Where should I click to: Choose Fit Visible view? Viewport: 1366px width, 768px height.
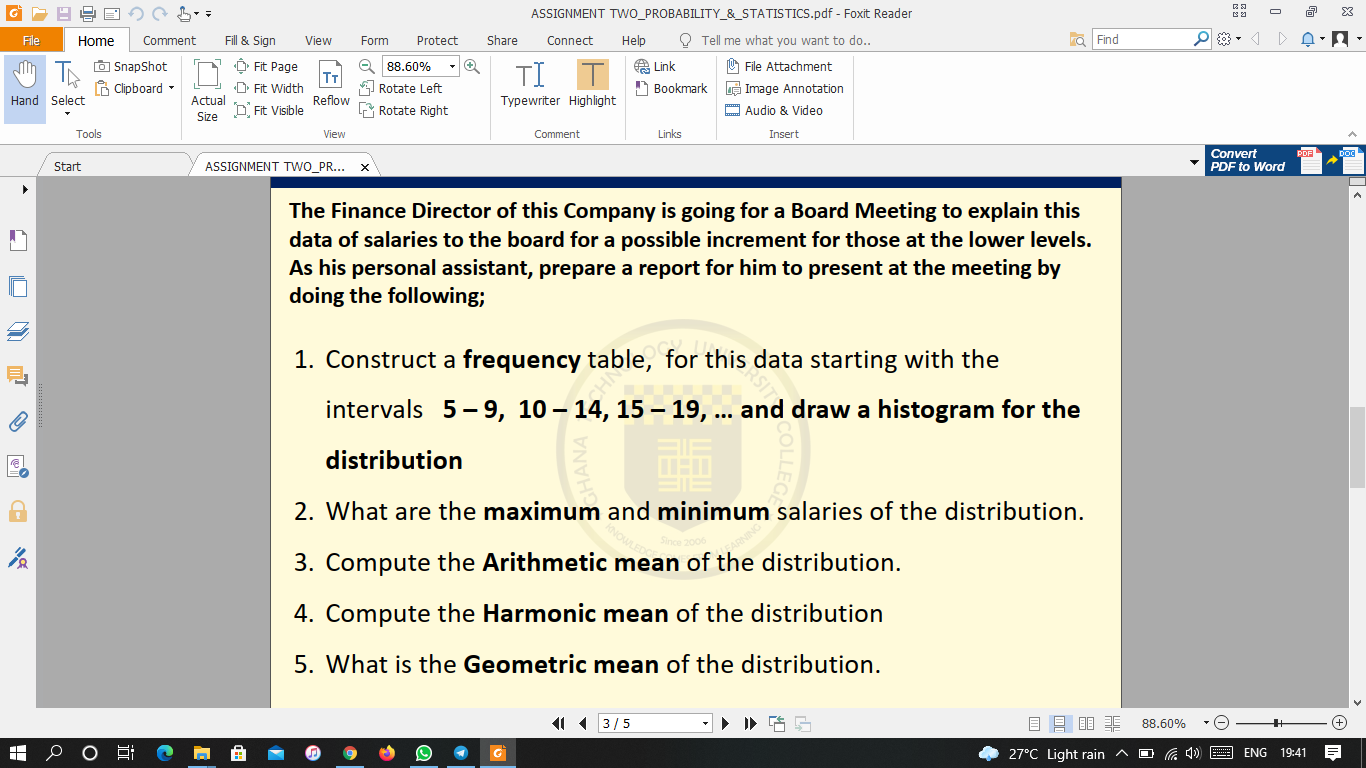tap(269, 110)
